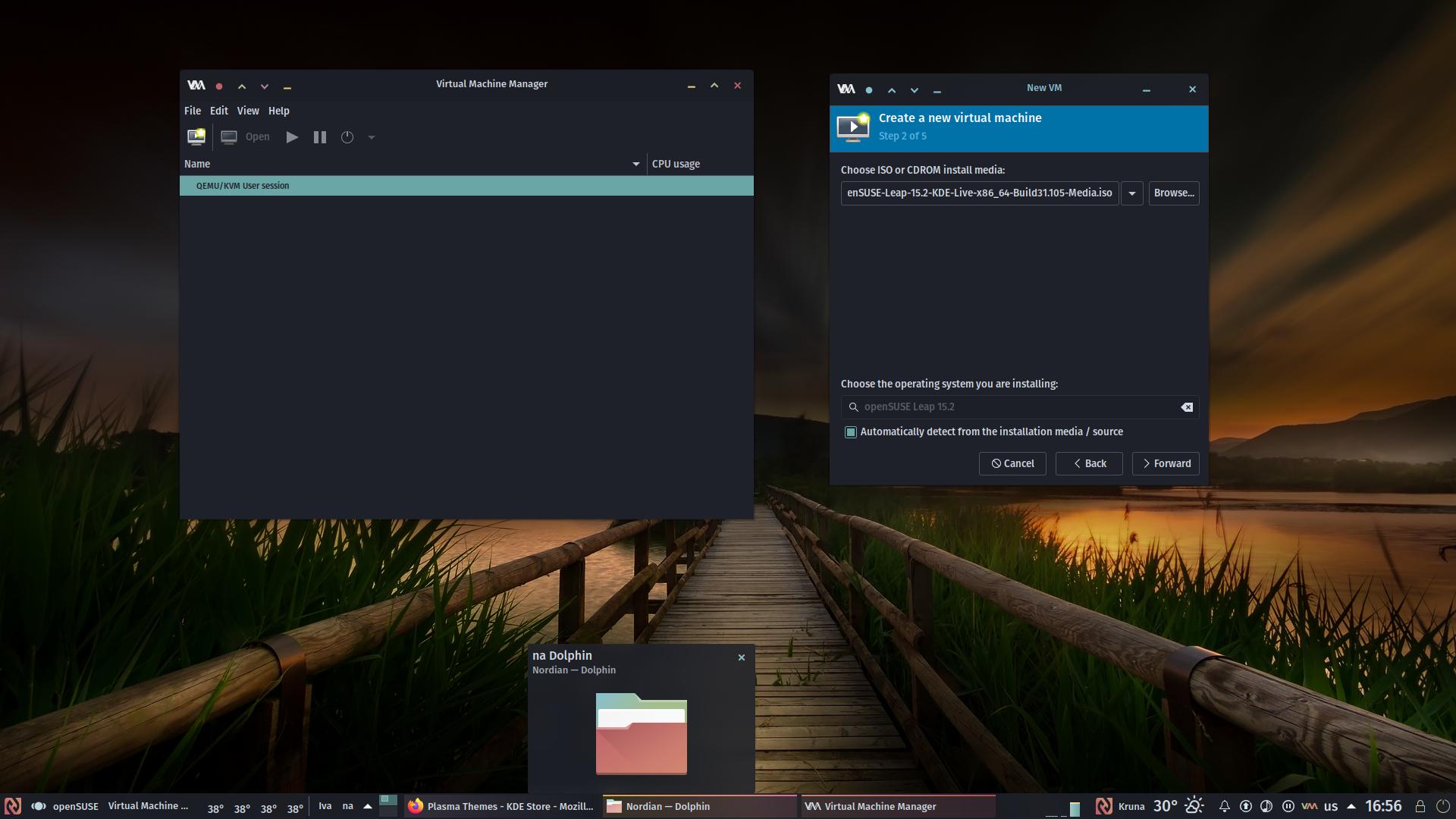Click the updates arrow icon in system tray
Image resolution: width=1456 pixels, height=819 pixels.
[x=1245, y=806]
